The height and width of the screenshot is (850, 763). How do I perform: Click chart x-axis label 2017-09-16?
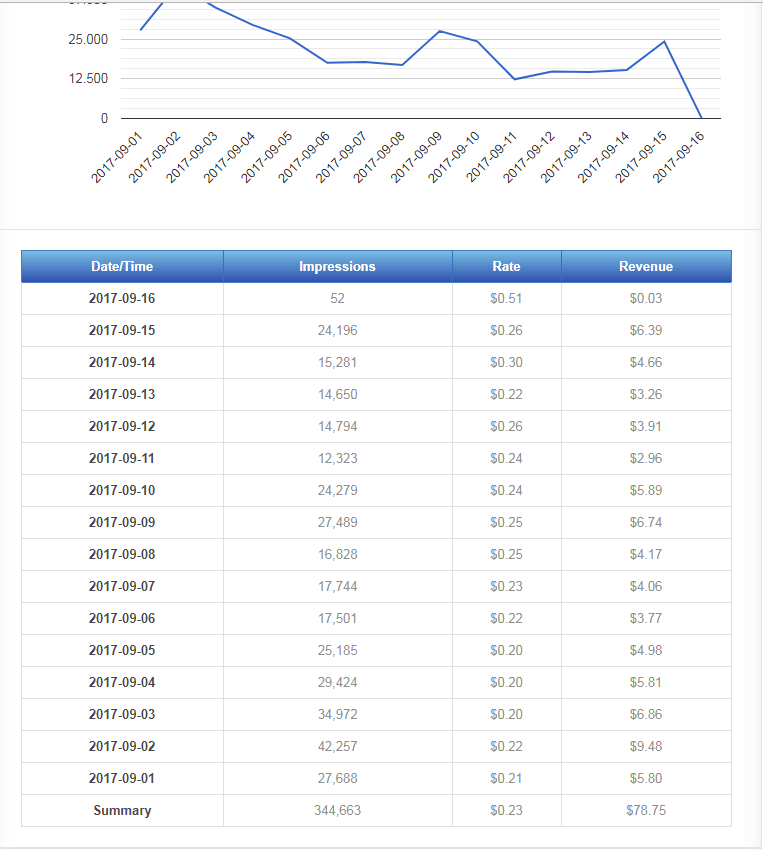(x=679, y=158)
